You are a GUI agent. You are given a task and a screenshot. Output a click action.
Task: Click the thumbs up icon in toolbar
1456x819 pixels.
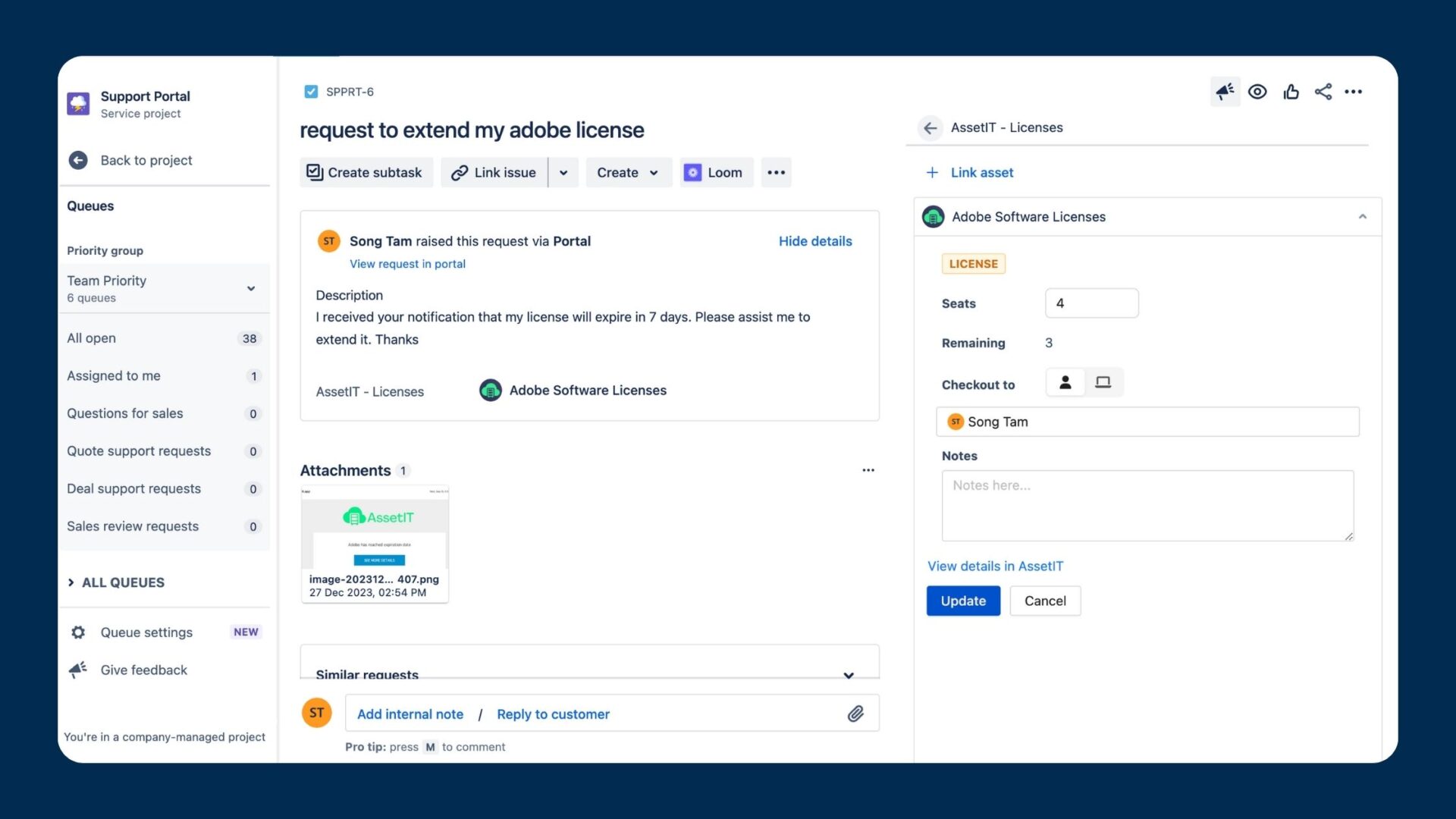click(x=1290, y=92)
